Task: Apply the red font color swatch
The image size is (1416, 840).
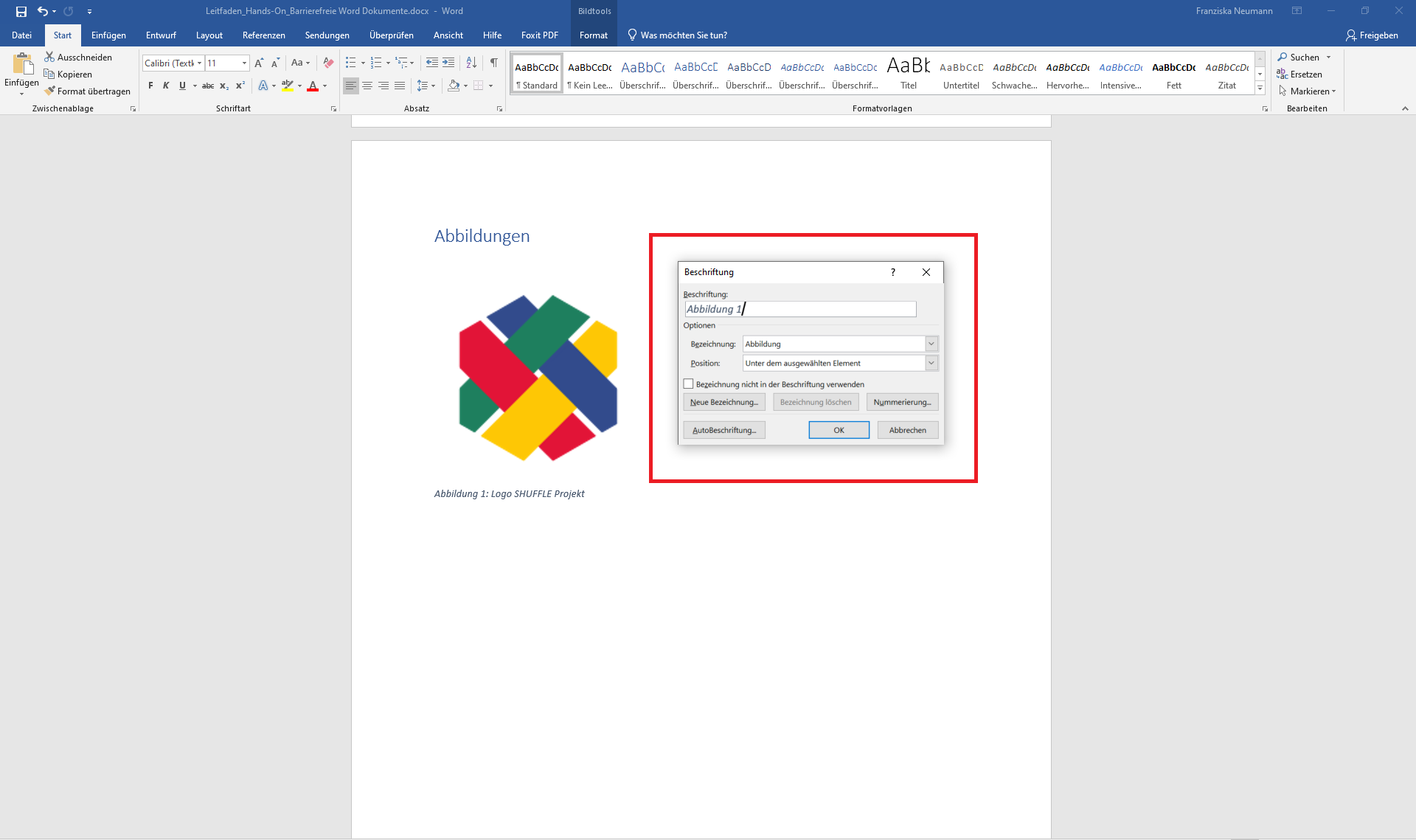Action: pos(313,86)
